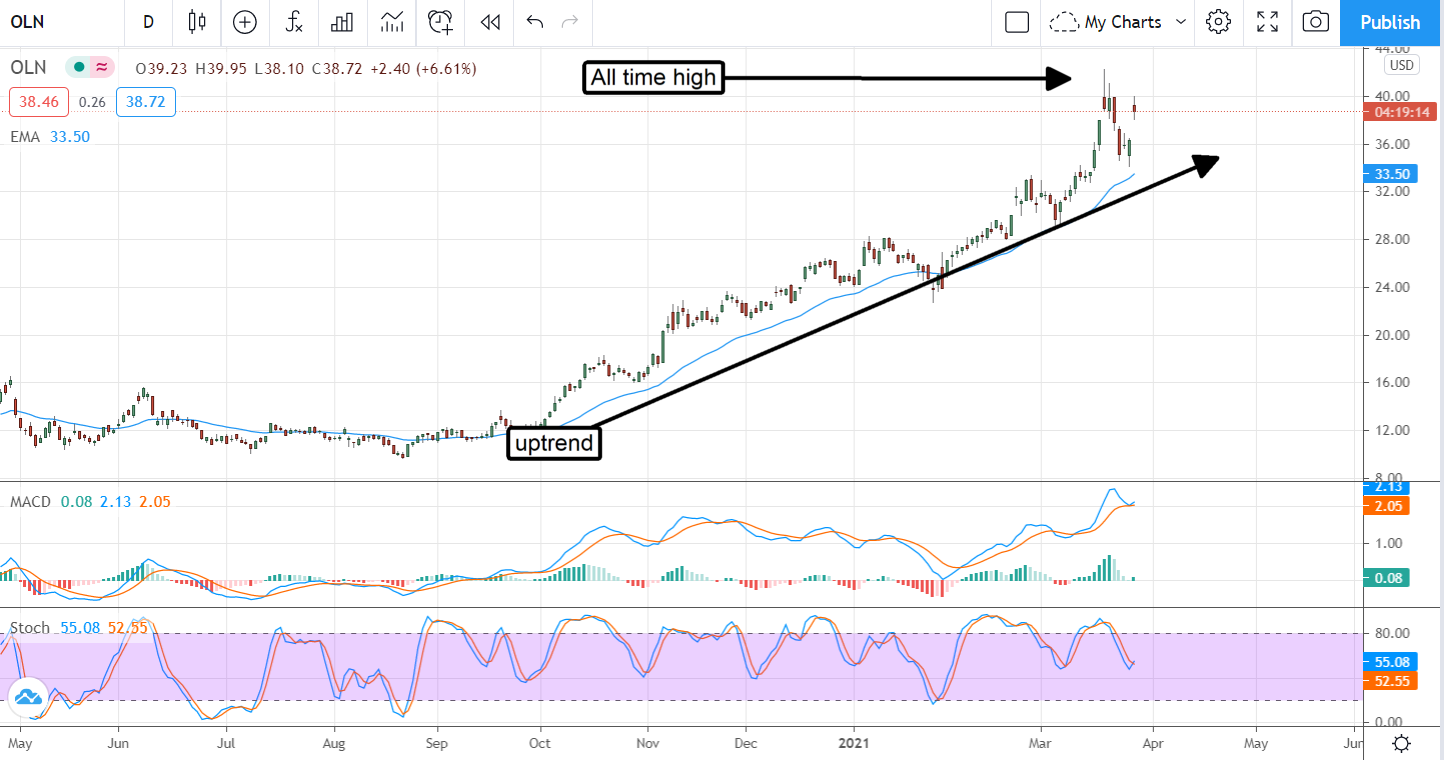This screenshot has width=1444, height=760.
Task: Click the cloud icon beside My Charts
Action: click(x=1064, y=21)
